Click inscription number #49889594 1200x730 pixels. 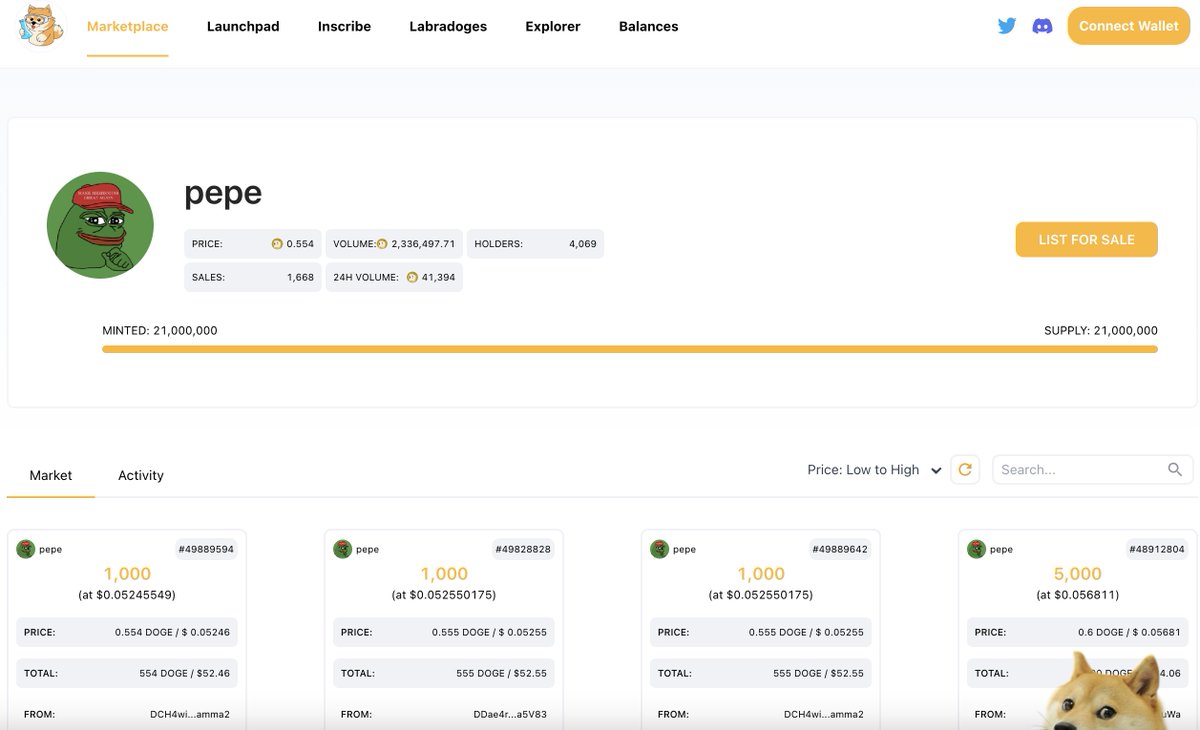point(207,549)
